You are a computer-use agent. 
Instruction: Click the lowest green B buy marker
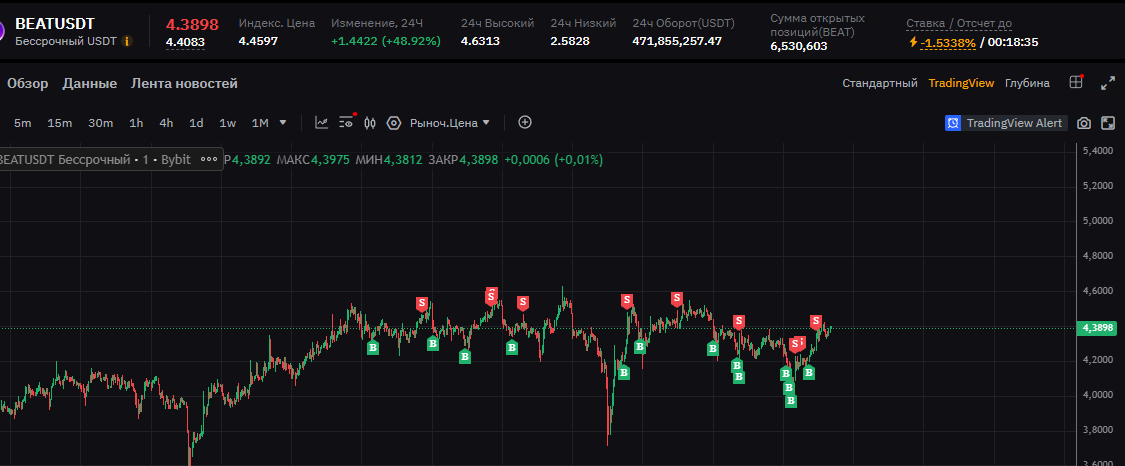coord(791,401)
